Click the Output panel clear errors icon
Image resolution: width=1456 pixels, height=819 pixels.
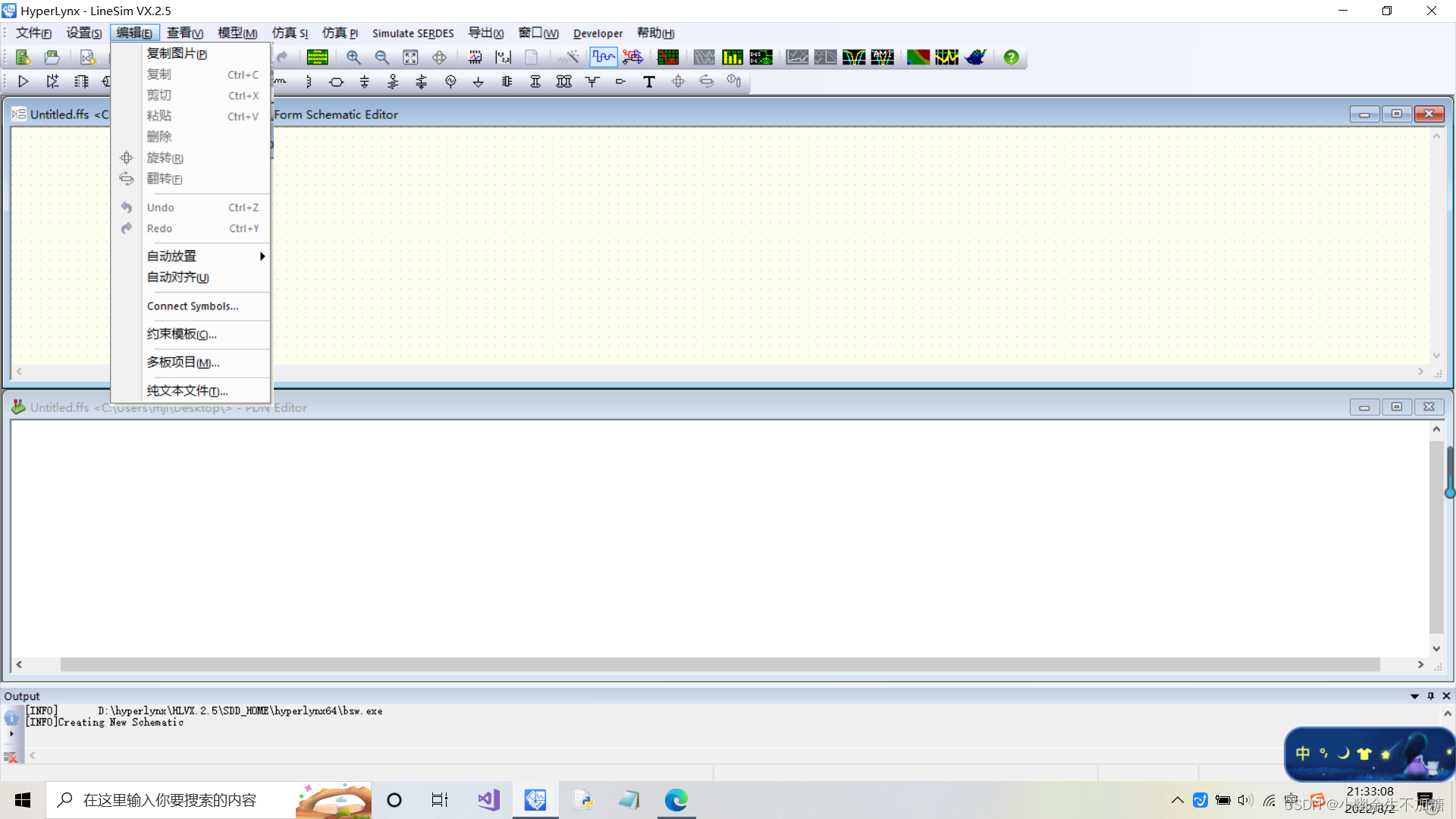pos(11,757)
